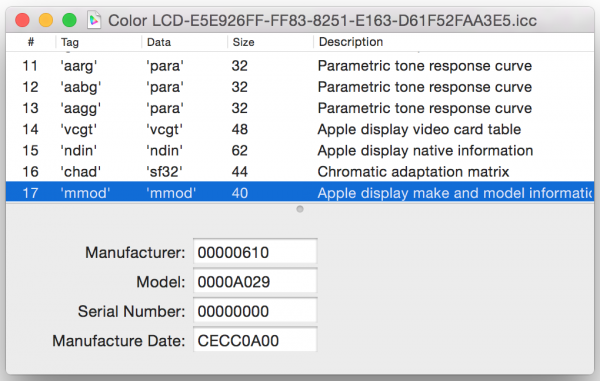Screen dimensions: 600x381
Task: Click the Serial Number field
Action: tap(255, 311)
